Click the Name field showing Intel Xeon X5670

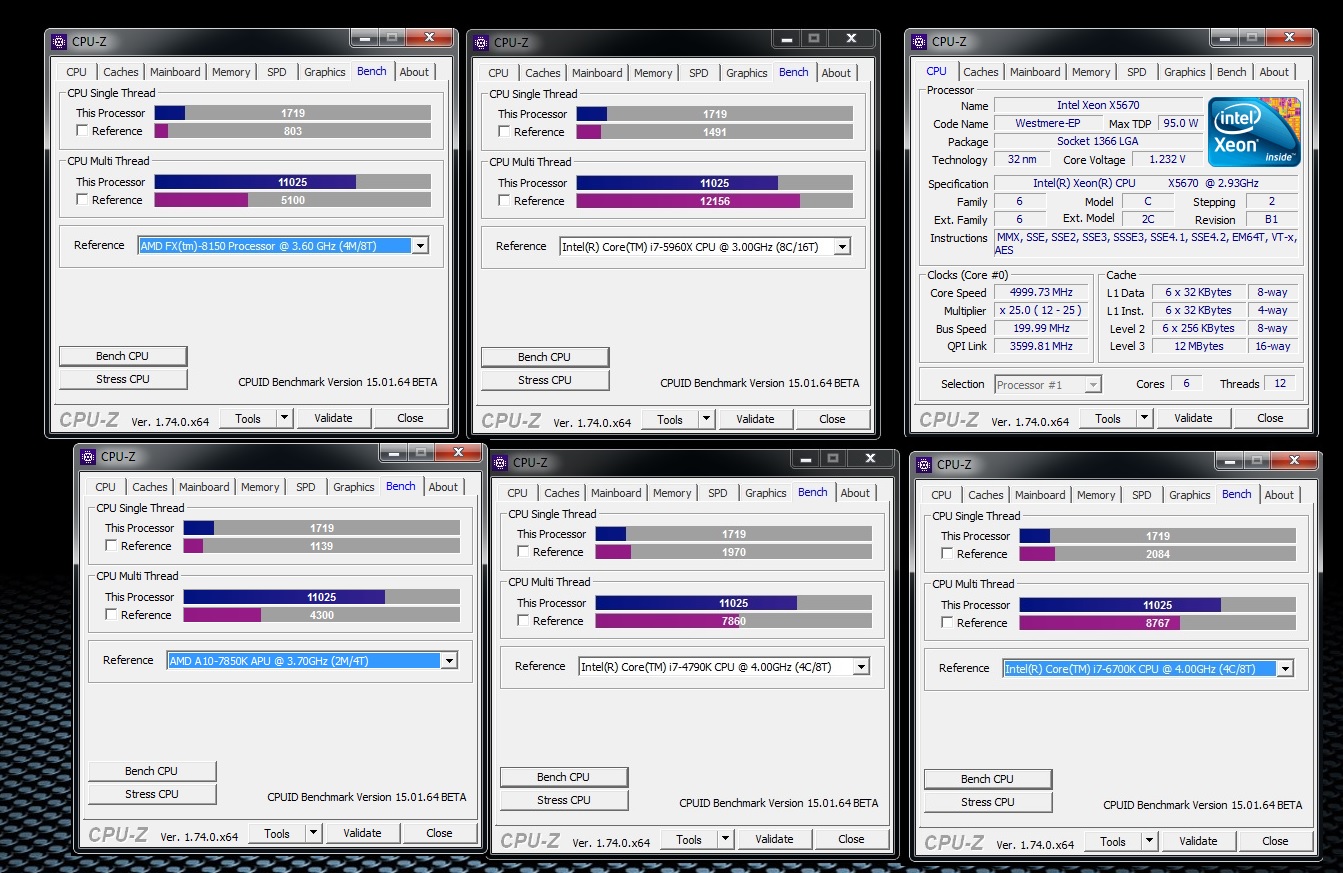click(1098, 105)
